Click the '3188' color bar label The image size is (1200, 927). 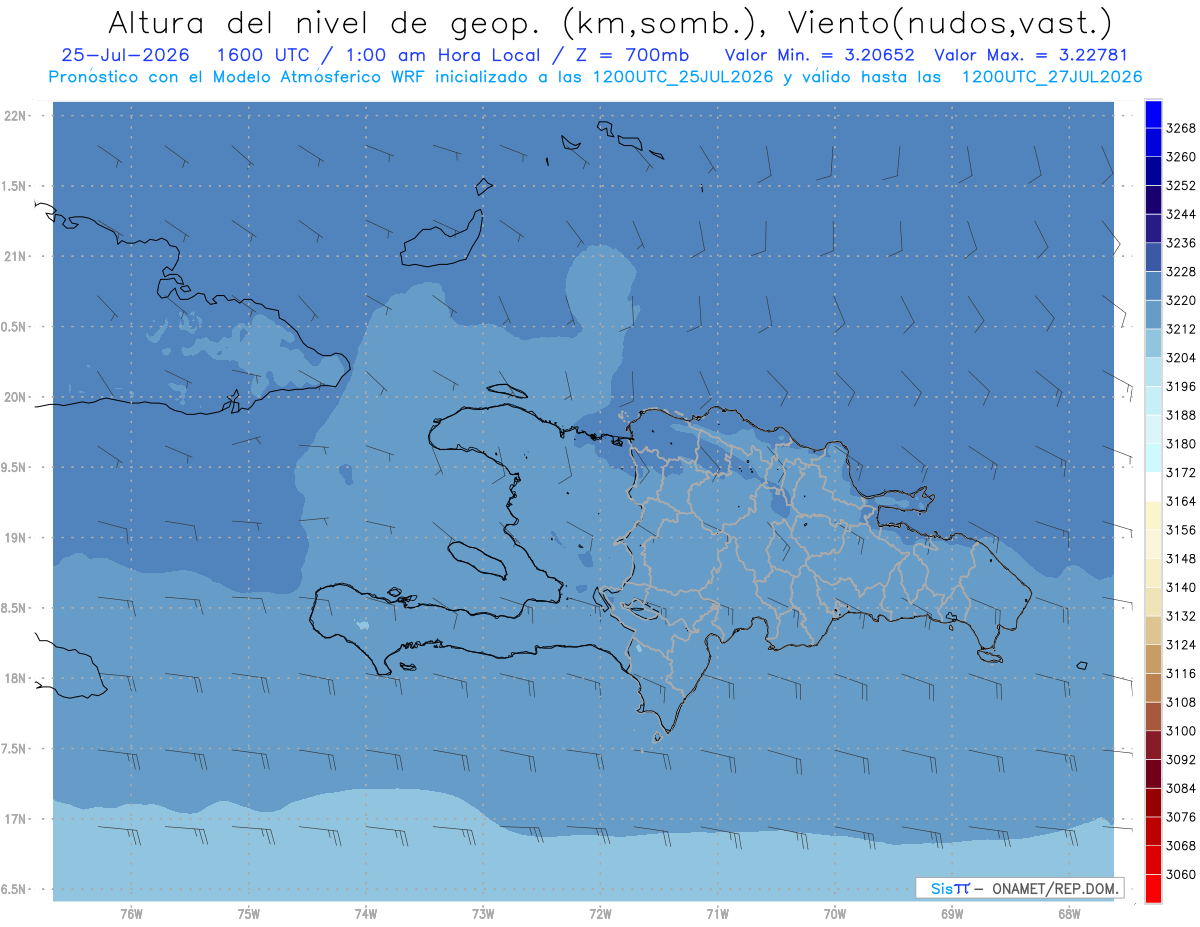point(1181,415)
